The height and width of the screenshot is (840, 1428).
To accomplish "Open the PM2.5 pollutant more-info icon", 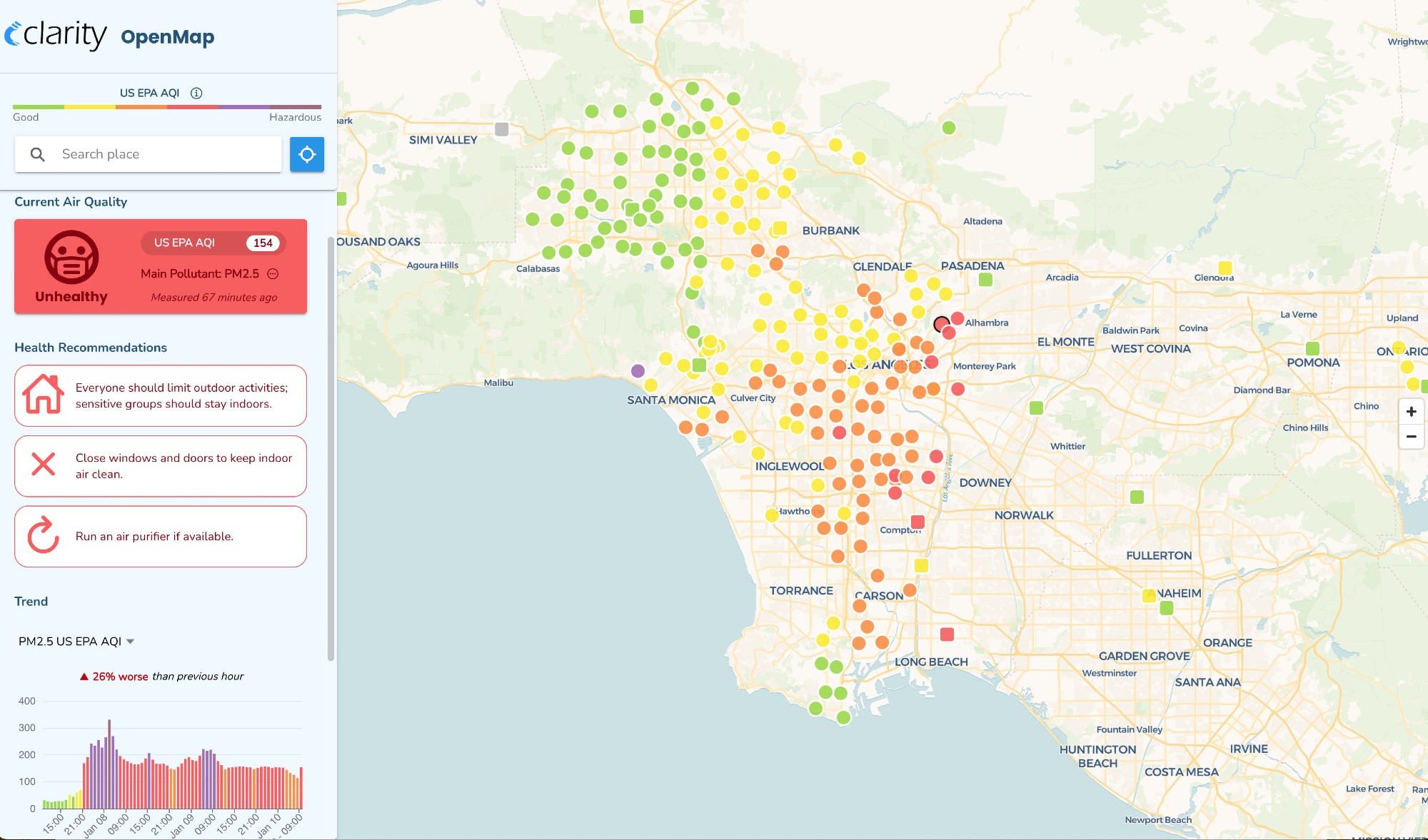I will (x=273, y=274).
